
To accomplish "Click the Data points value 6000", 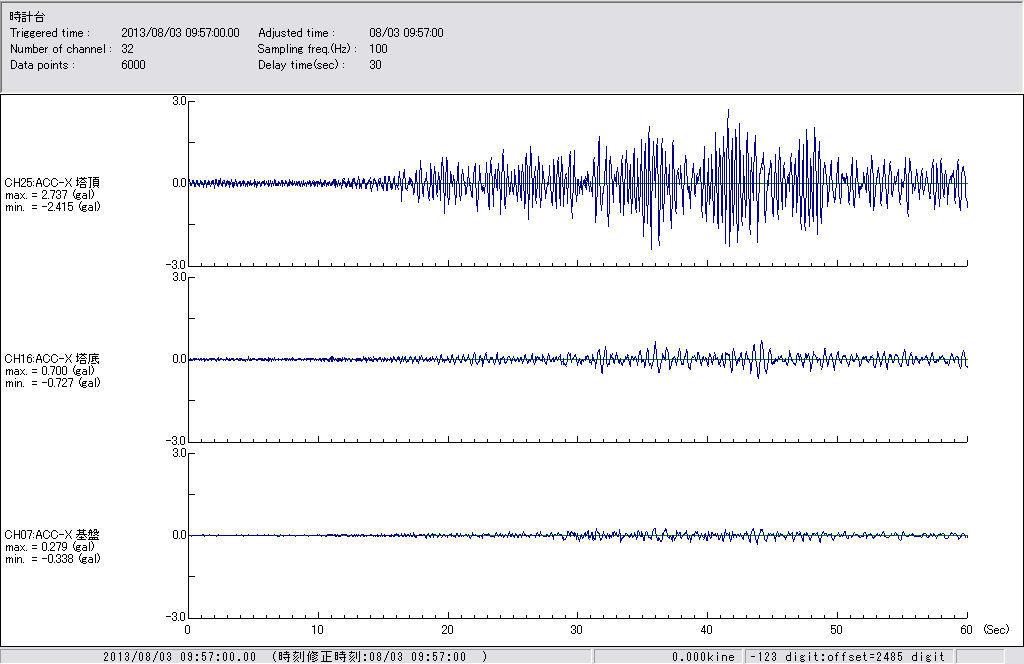I will coord(133,65).
